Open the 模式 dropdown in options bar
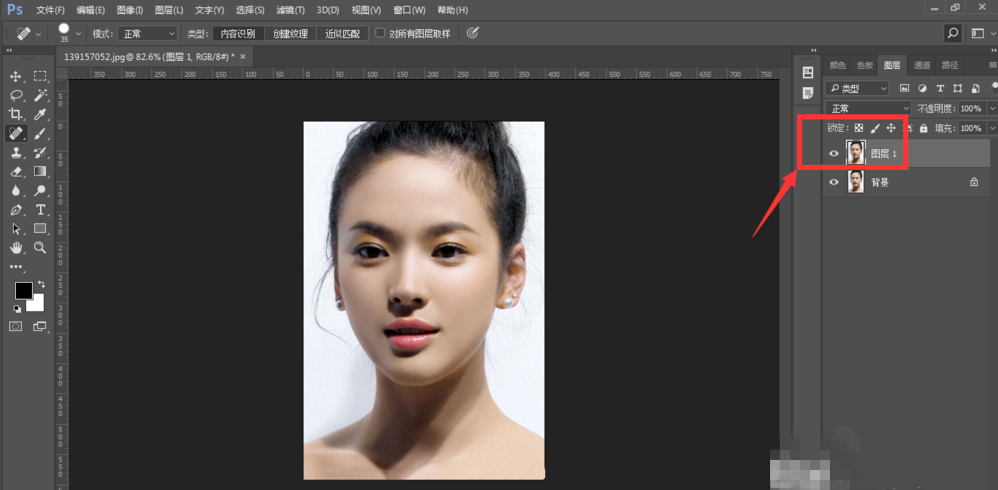The height and width of the screenshot is (490, 998). point(147,33)
